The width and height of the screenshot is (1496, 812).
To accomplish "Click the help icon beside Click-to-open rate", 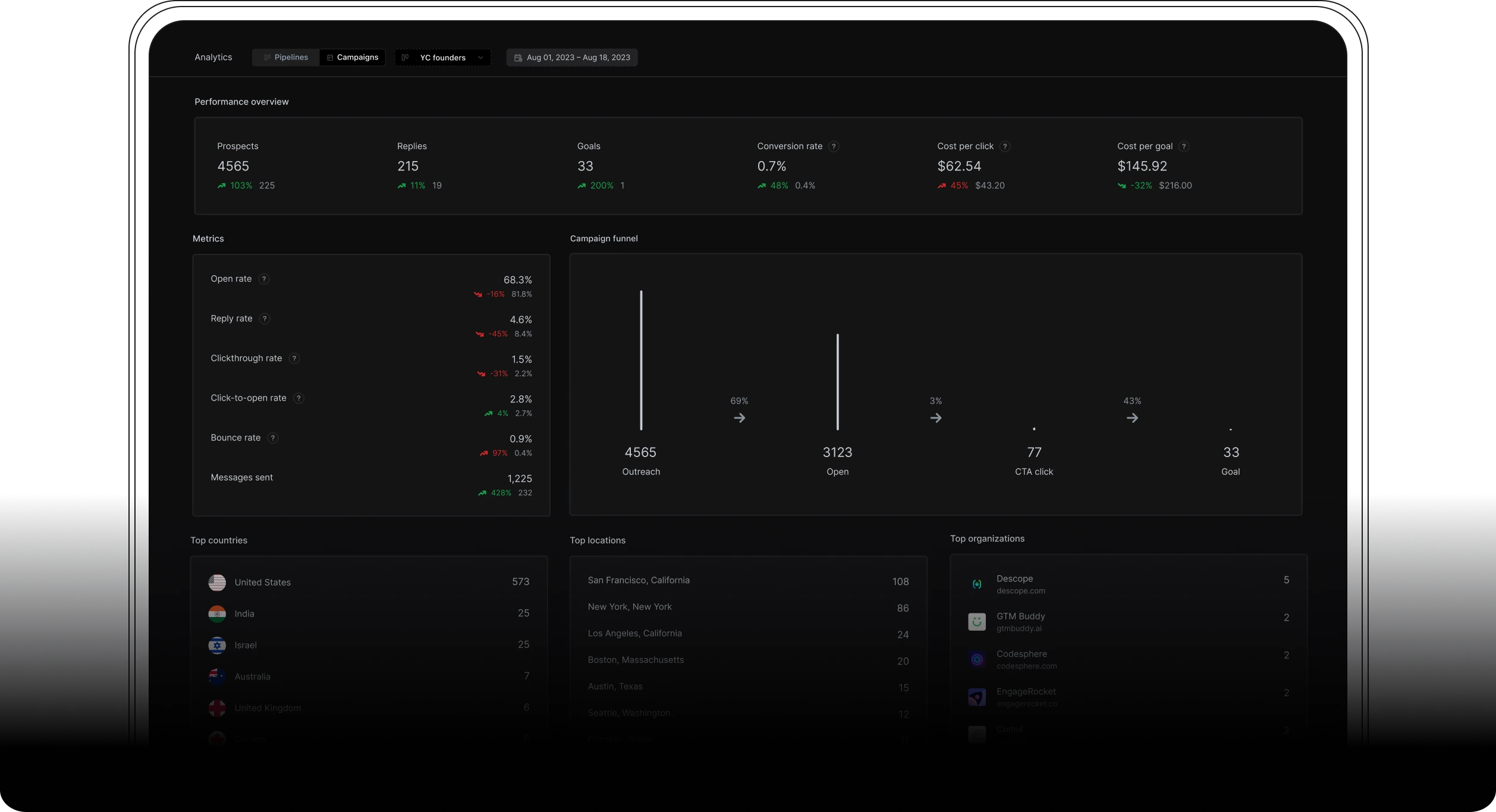I will (299, 398).
